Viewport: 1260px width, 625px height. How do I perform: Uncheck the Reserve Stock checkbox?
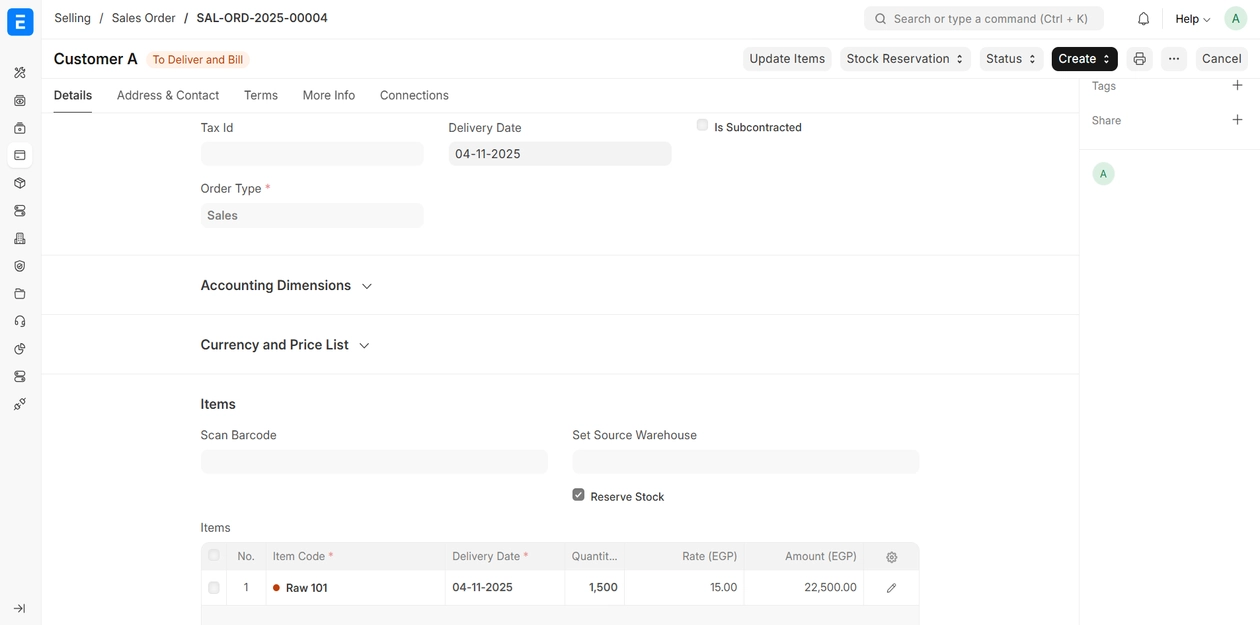(578, 495)
